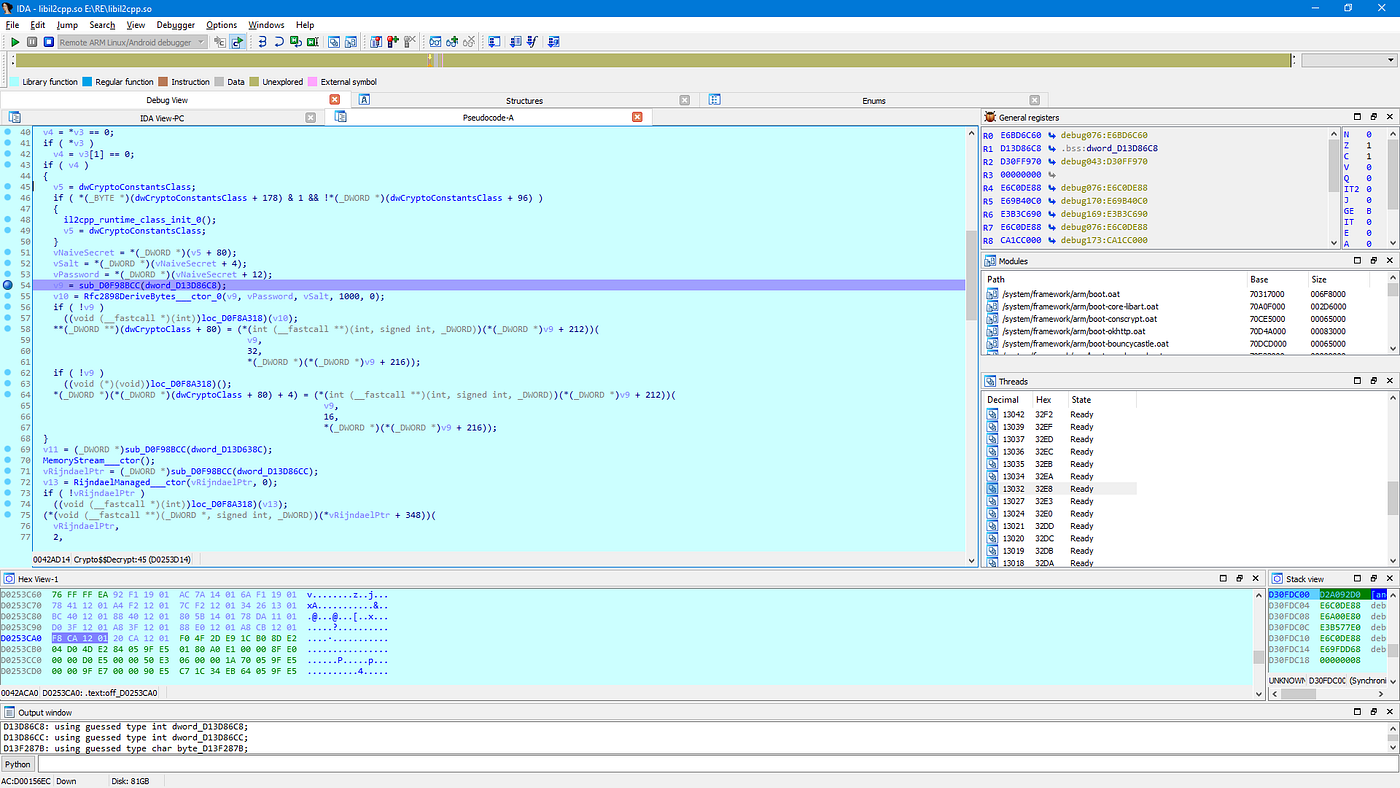This screenshot has width=1400, height=788.
Task: Continue the debugged process with the green play icon
Action: [14, 42]
